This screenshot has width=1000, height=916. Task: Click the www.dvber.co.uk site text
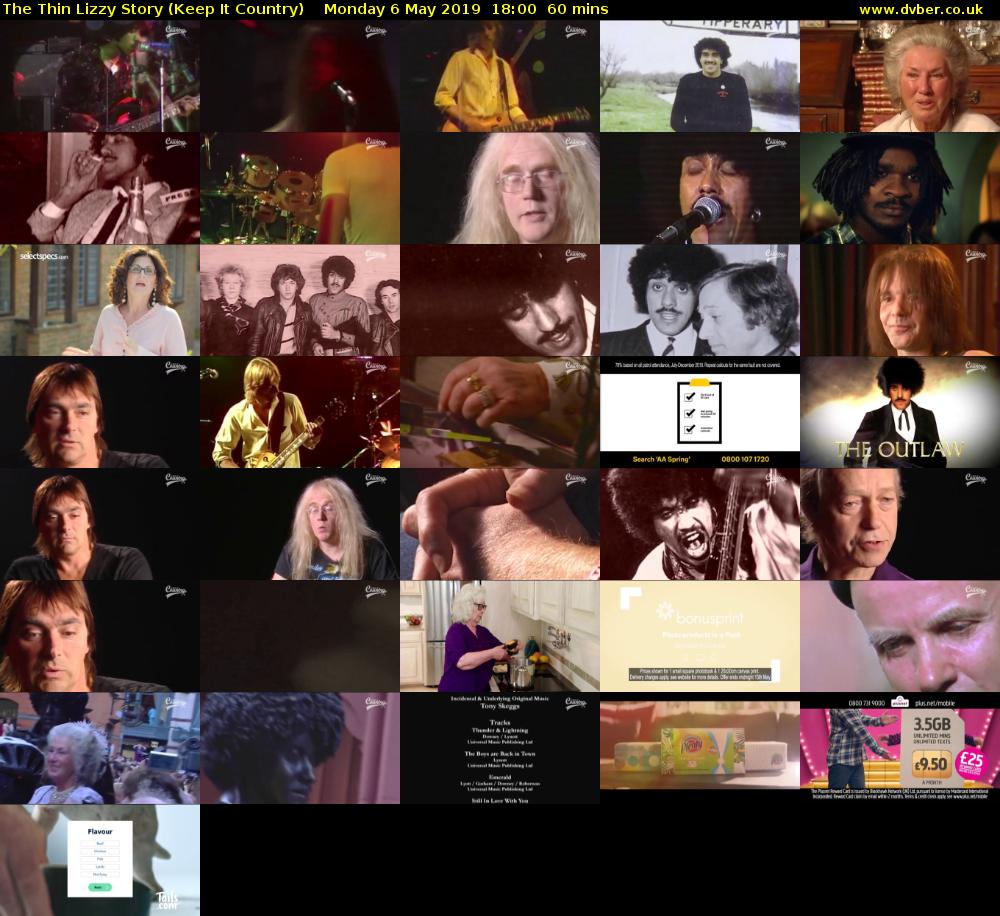point(921,9)
